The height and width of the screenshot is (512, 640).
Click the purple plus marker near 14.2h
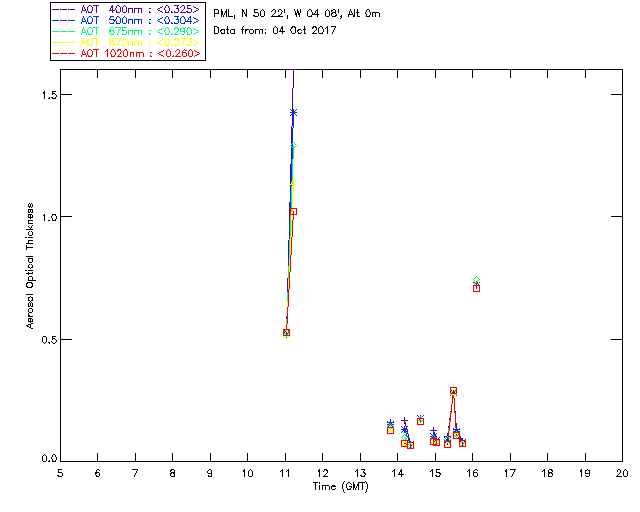click(x=404, y=421)
